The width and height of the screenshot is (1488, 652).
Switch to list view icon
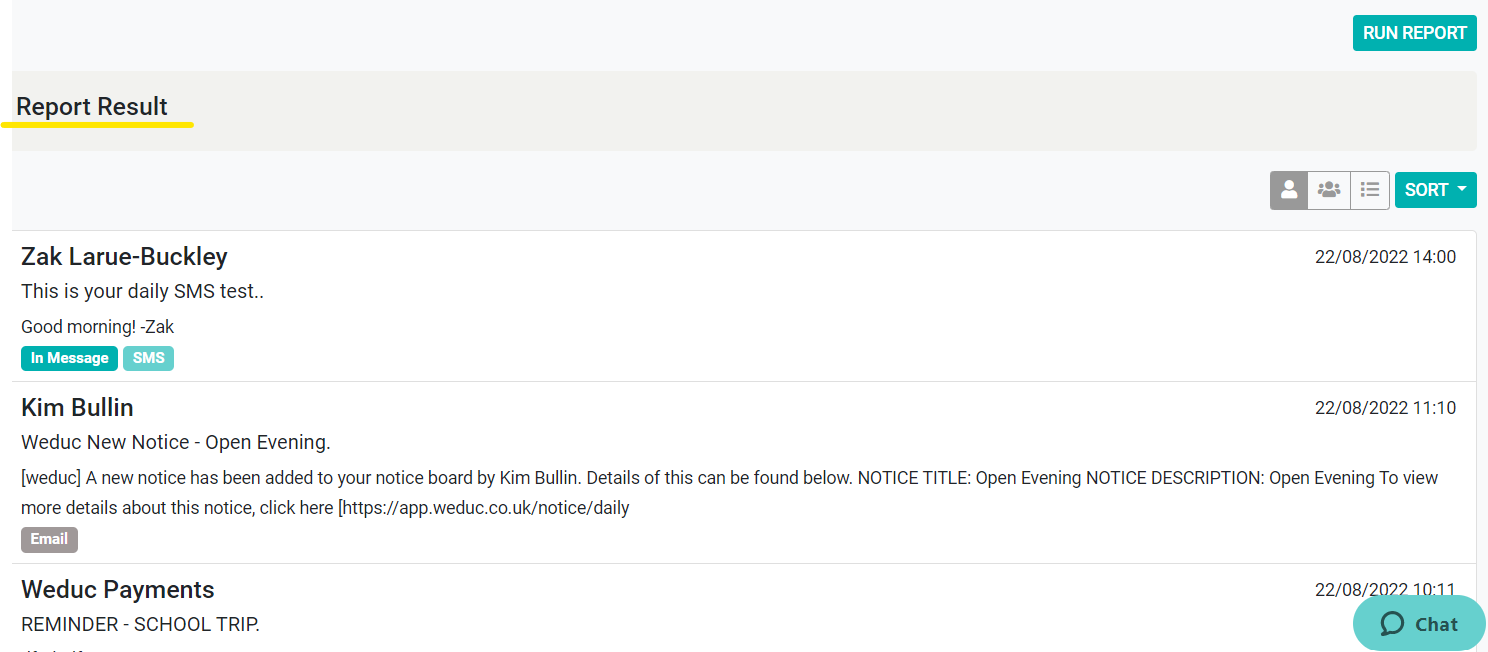point(1370,190)
